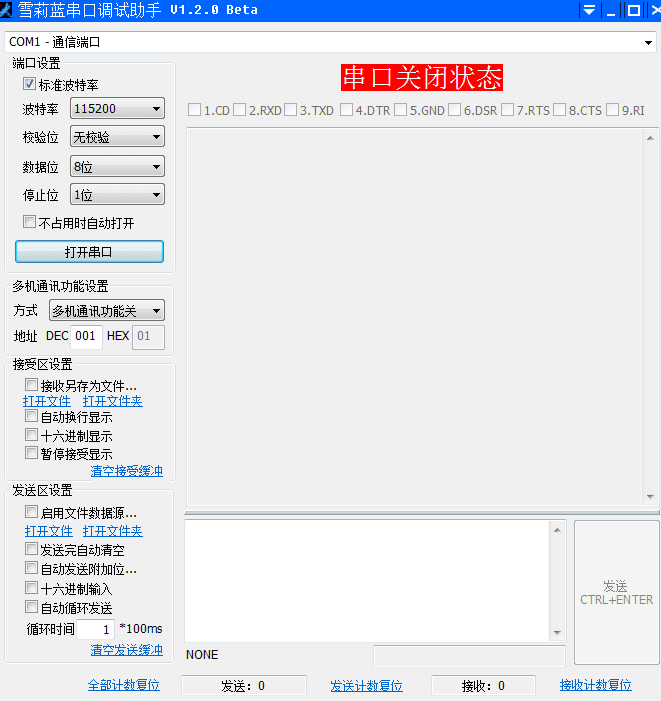
Task: Click receive area scrollbar up arrow
Action: (x=650, y=138)
